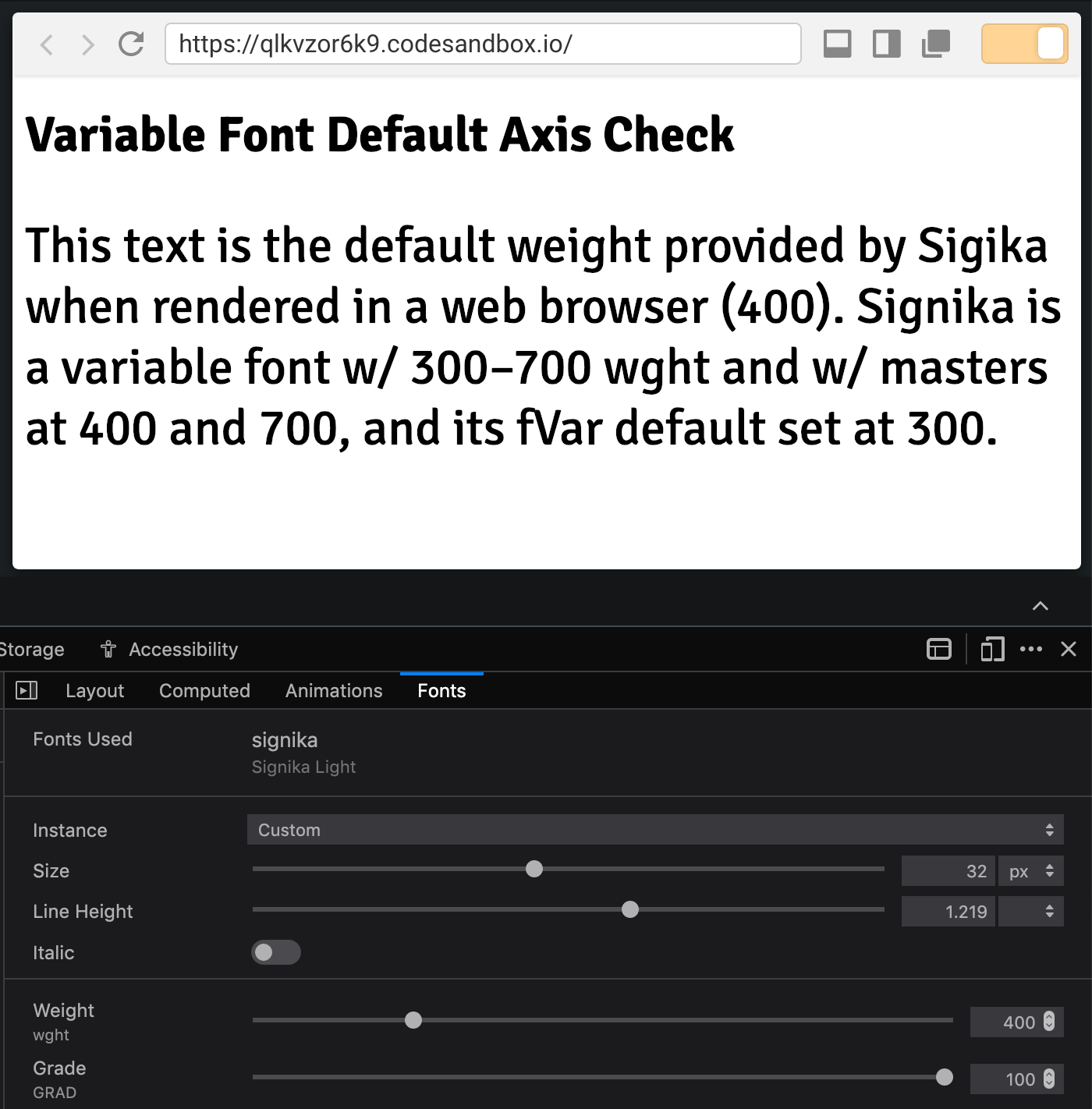This screenshot has width=1092, height=1109.
Task: Collapse DevTools with the chevron arrow
Action: coord(1040,606)
